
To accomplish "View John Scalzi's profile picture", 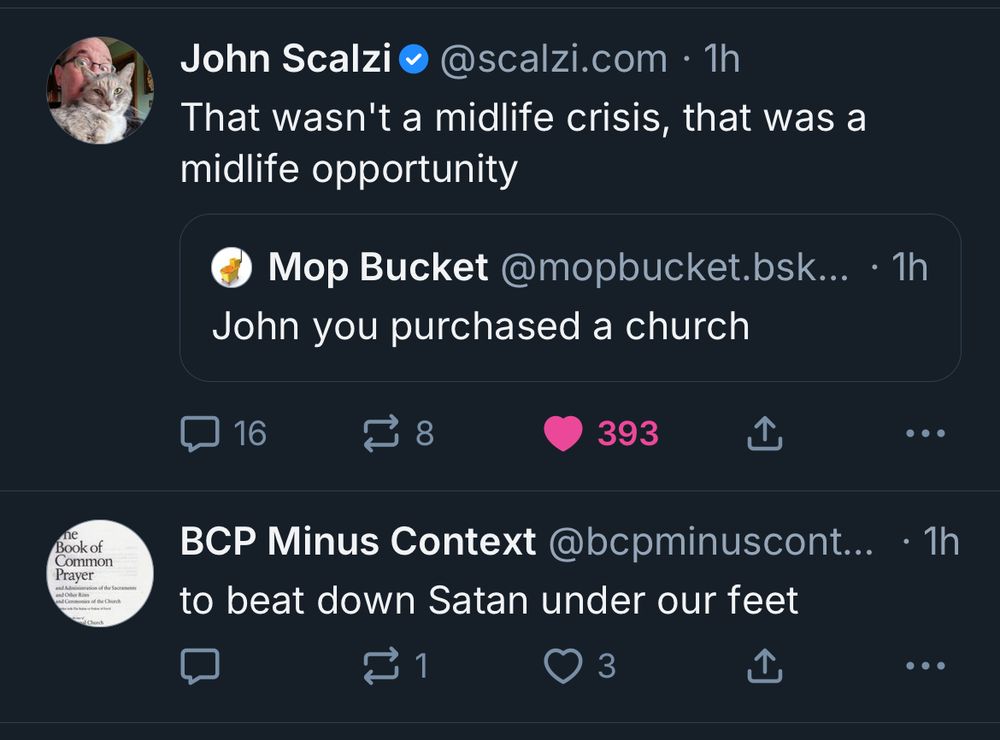I will (100, 88).
